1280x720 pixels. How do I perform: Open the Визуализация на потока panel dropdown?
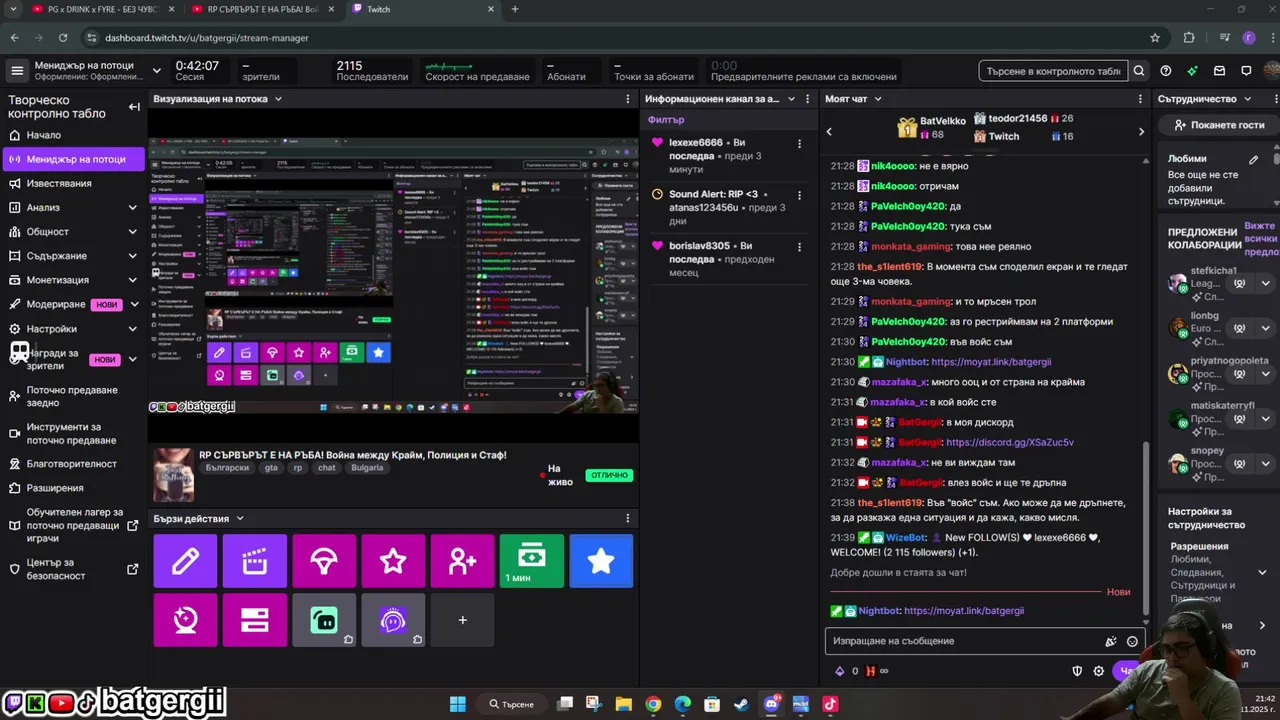[x=278, y=99]
